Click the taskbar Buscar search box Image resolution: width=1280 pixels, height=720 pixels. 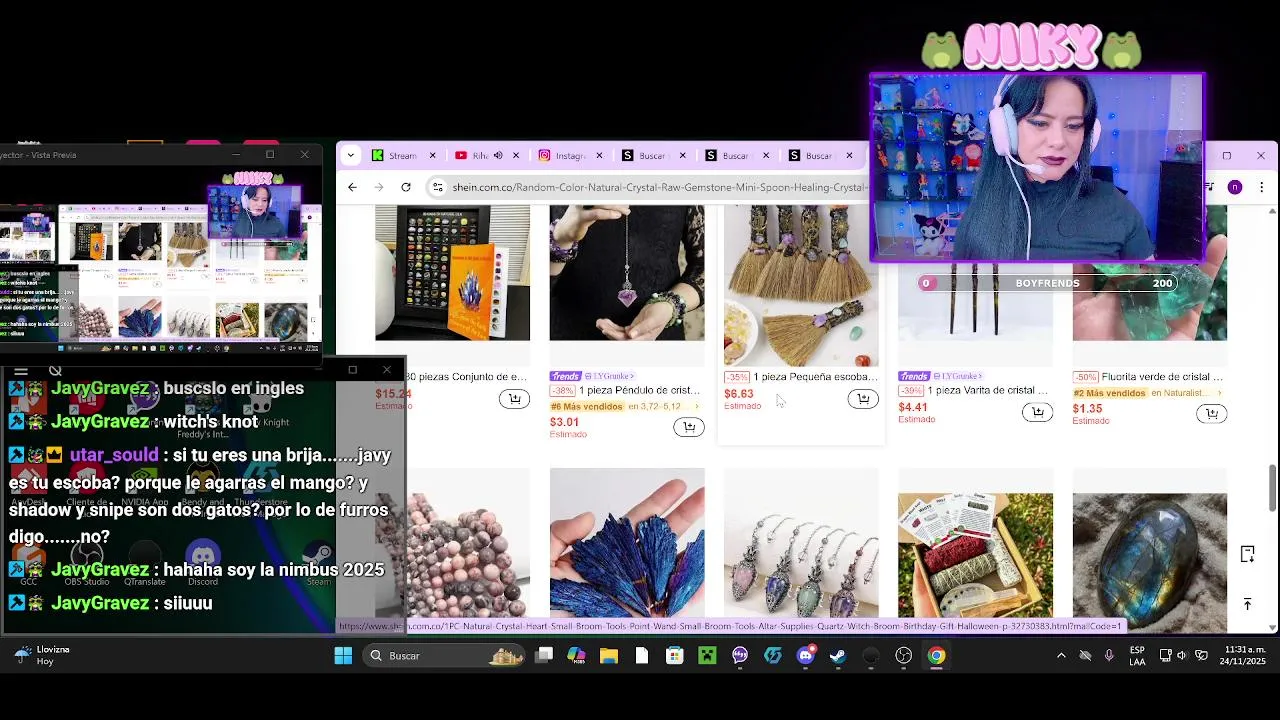444,656
